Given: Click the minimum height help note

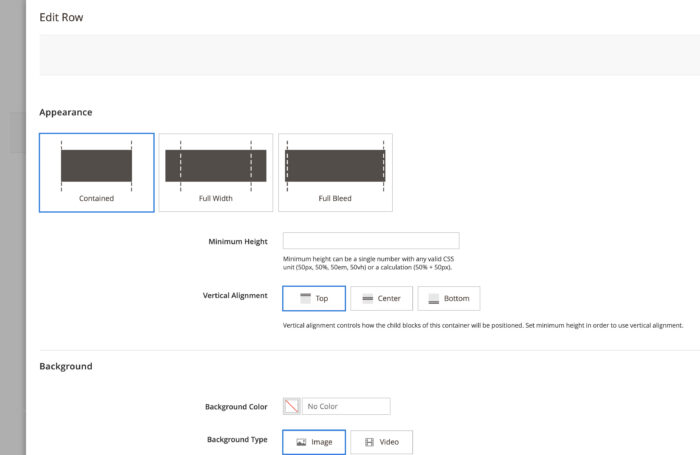Looking at the screenshot, I should coord(368,263).
